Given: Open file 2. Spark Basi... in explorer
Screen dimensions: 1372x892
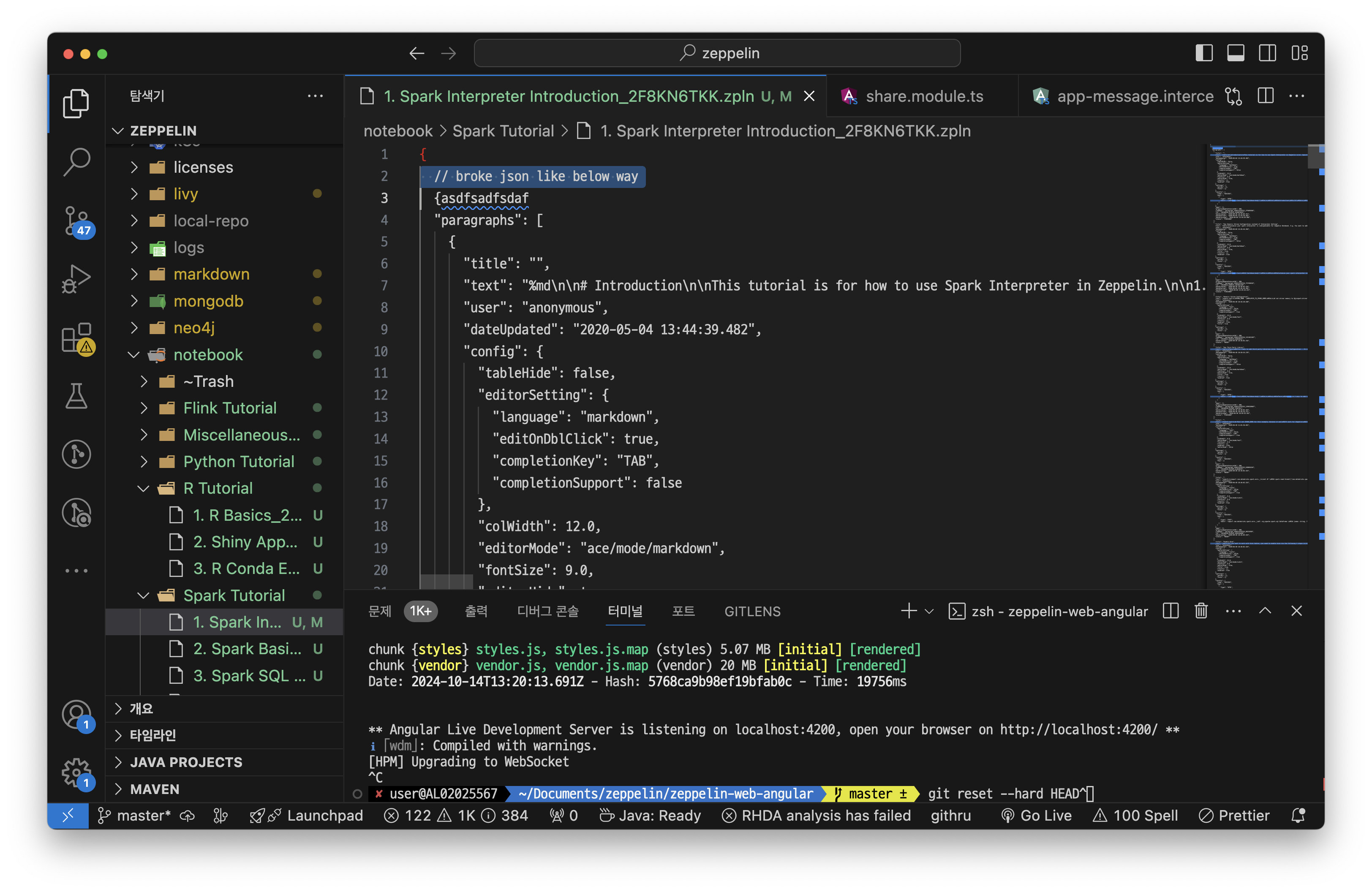Looking at the screenshot, I should click(x=225, y=648).
